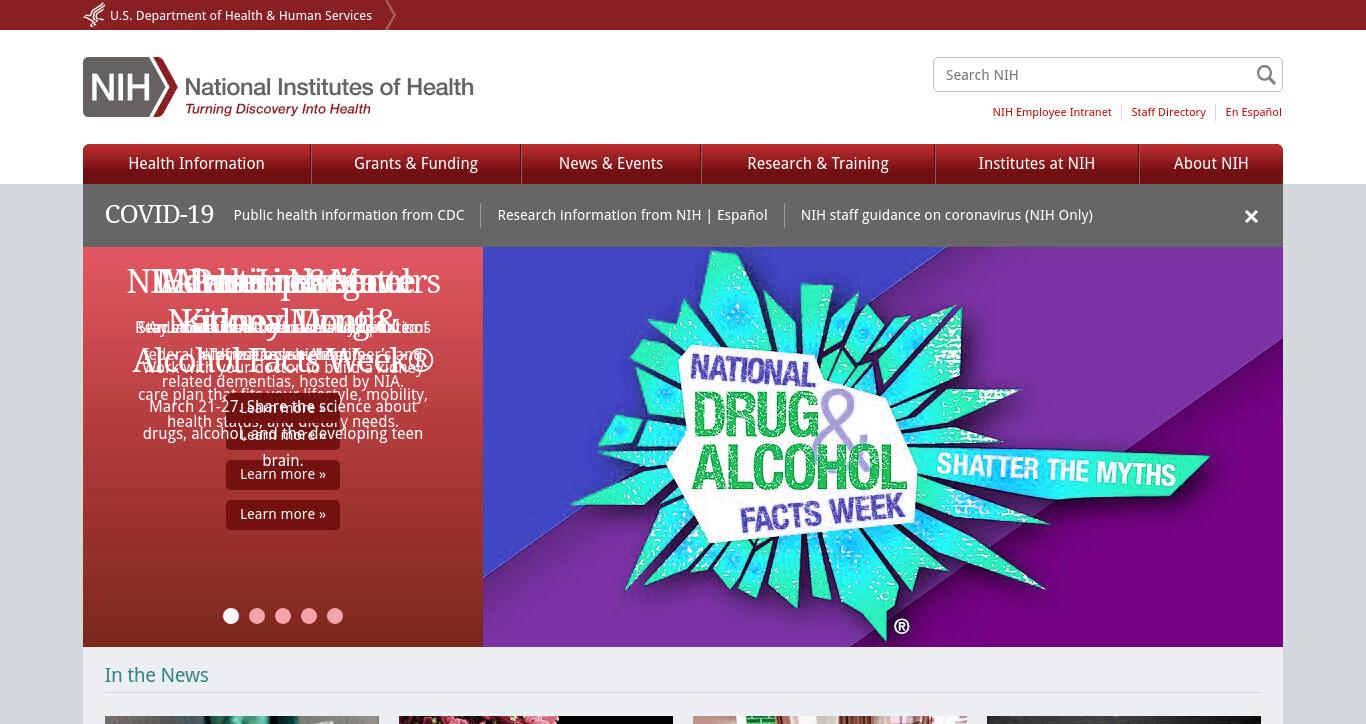Select the fourth carousel slide dot
The image size is (1366, 724).
[309, 616]
